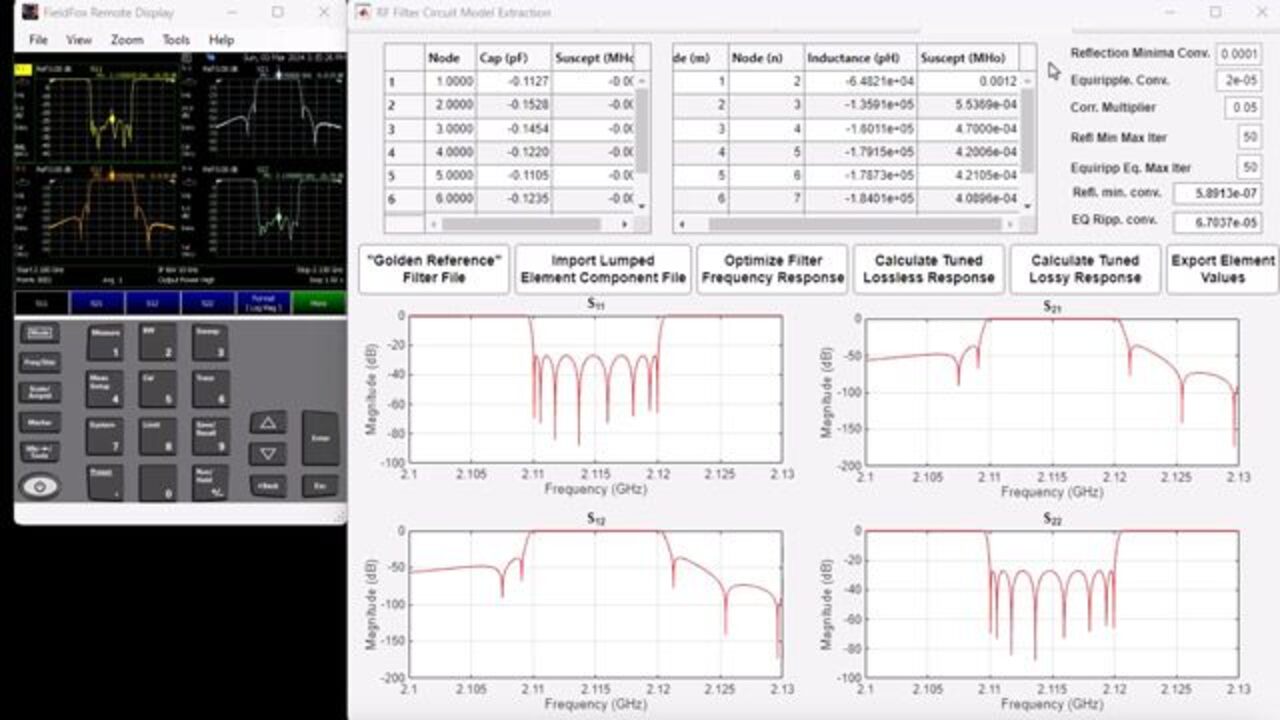1280x720 pixels.
Task: Click "Golden Reference" Filter File button
Action: click(433, 269)
